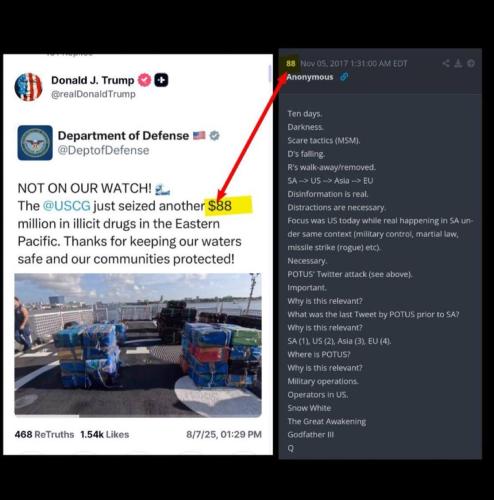Click the 8/7/25, 01:29 PM timestamp
The image size is (494, 500).
click(224, 434)
